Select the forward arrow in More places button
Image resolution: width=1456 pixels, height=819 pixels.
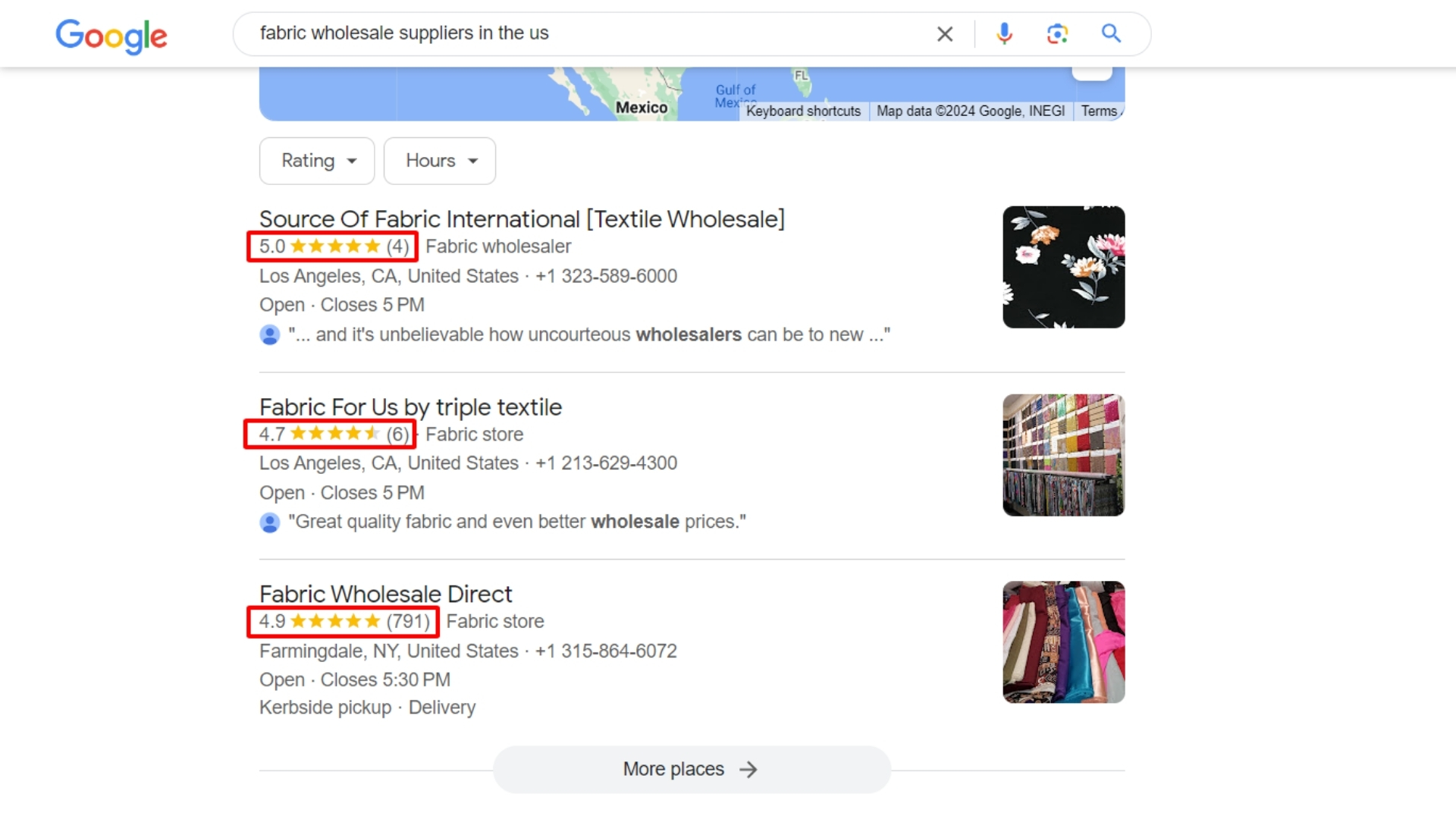(748, 769)
